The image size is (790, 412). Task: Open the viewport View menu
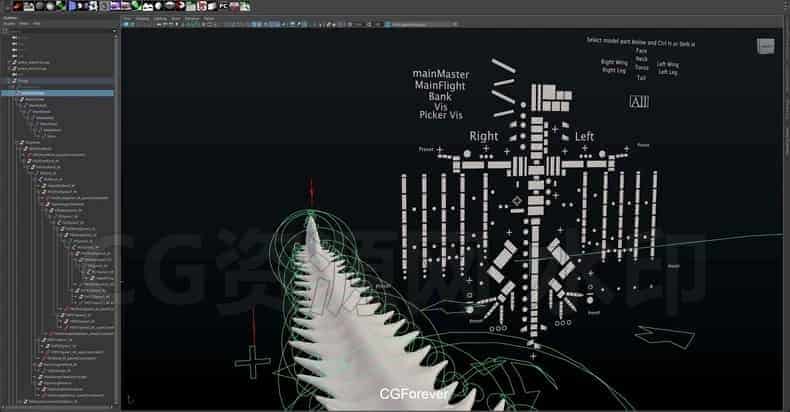pyautogui.click(x=127, y=19)
